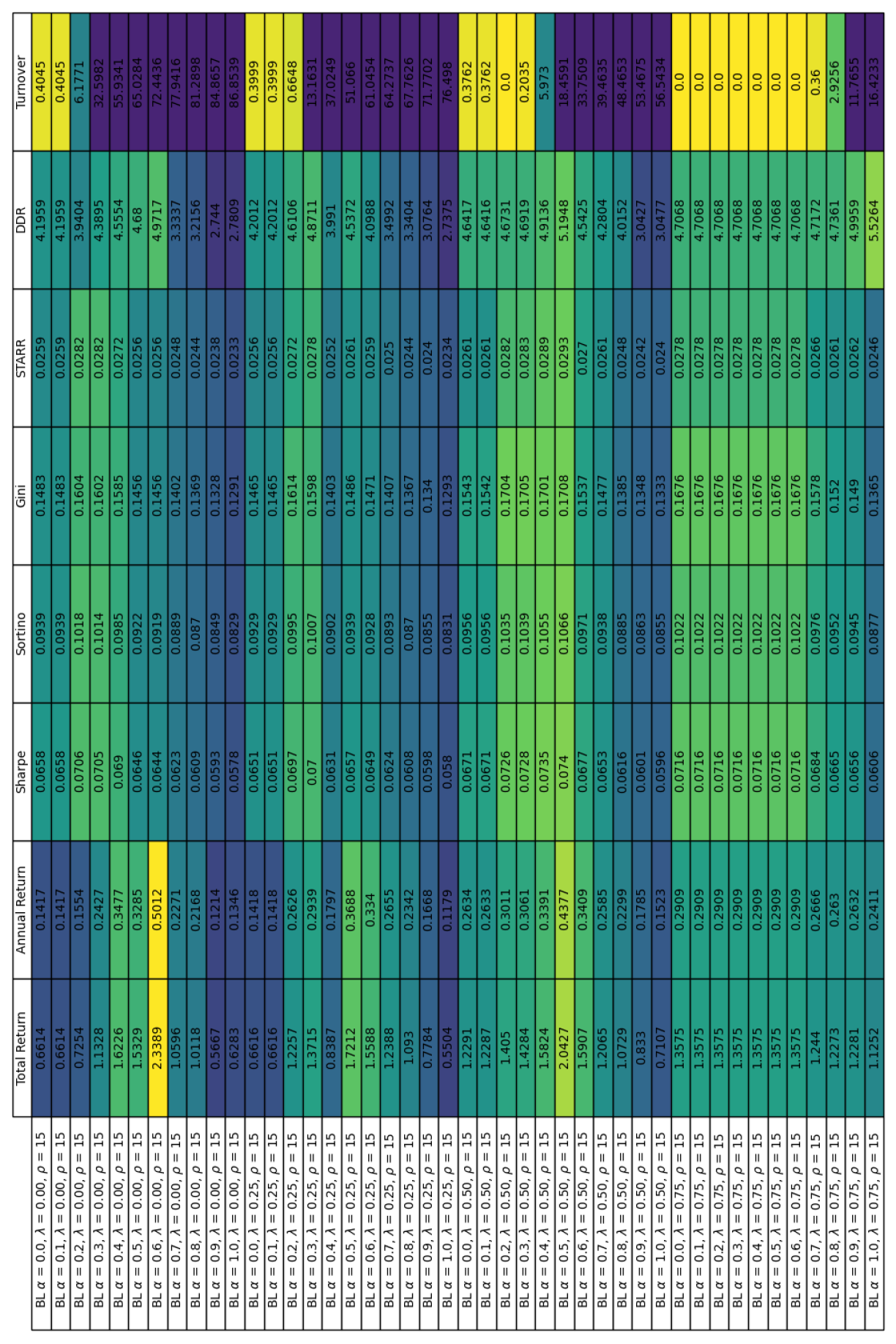Click the DDR value 2.7375
This screenshot has width=896, height=1344.
pos(448,220)
